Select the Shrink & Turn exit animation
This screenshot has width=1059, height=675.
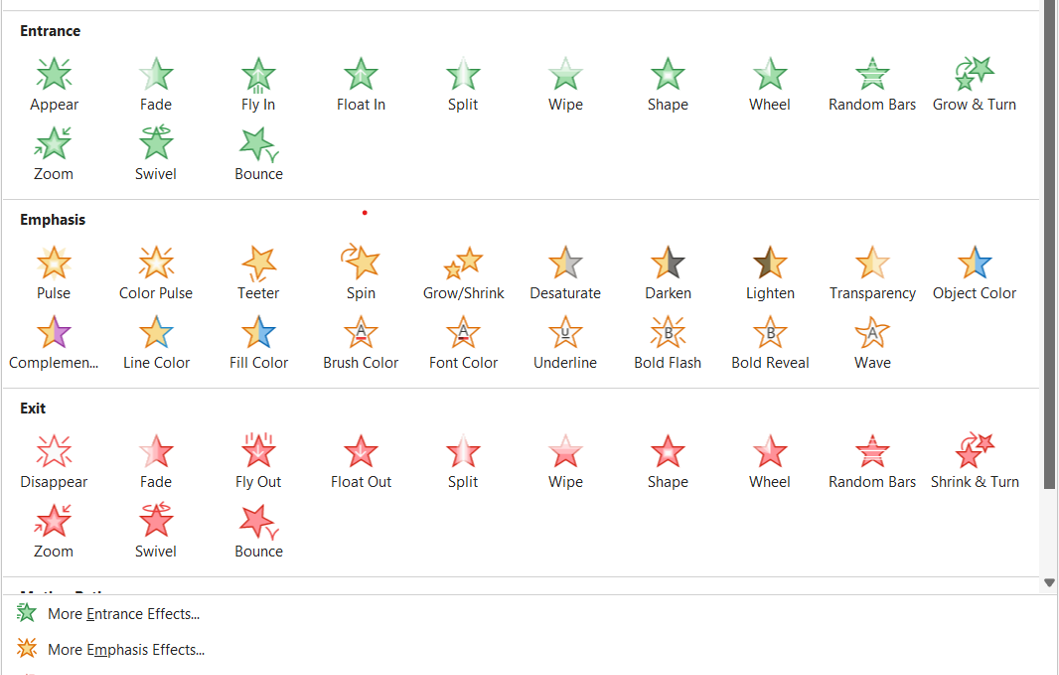point(974,462)
